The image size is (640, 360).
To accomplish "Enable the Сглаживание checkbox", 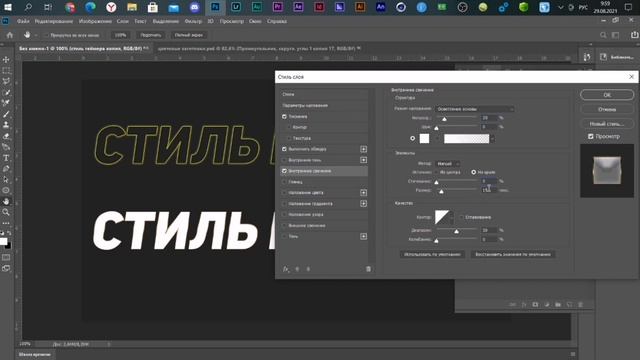I will pyautogui.click(x=462, y=217).
